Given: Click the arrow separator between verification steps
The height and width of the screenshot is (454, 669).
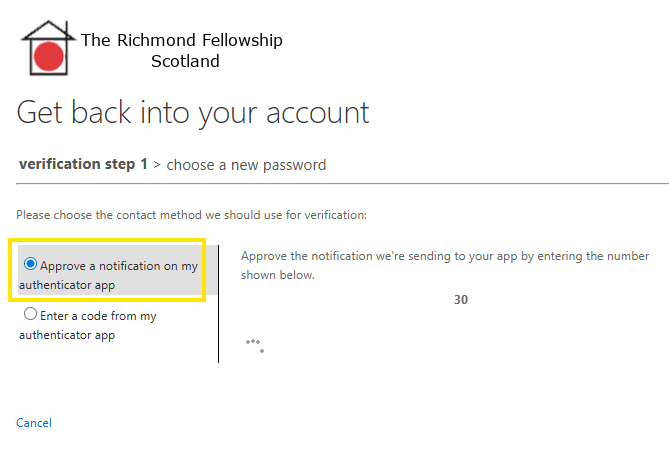Looking at the screenshot, I should tap(157, 165).
